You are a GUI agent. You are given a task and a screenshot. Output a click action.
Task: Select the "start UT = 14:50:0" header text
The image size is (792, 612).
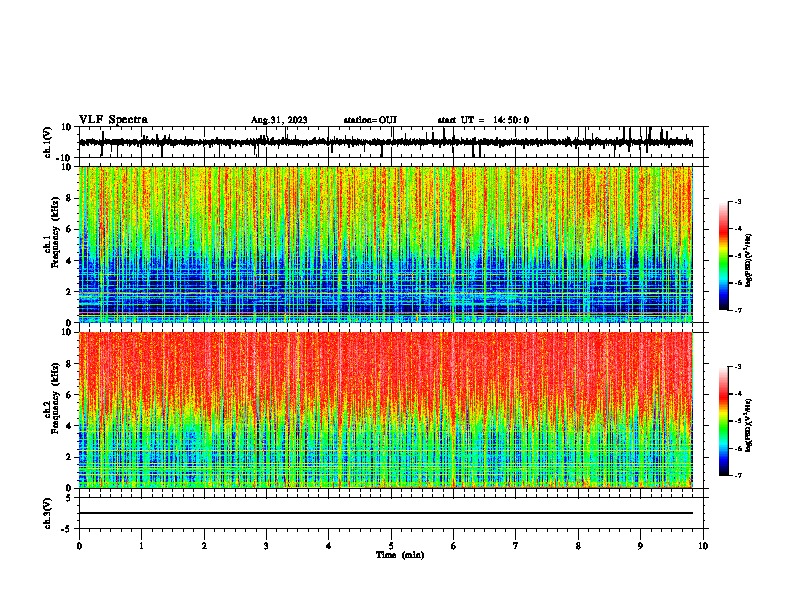[x=483, y=120]
